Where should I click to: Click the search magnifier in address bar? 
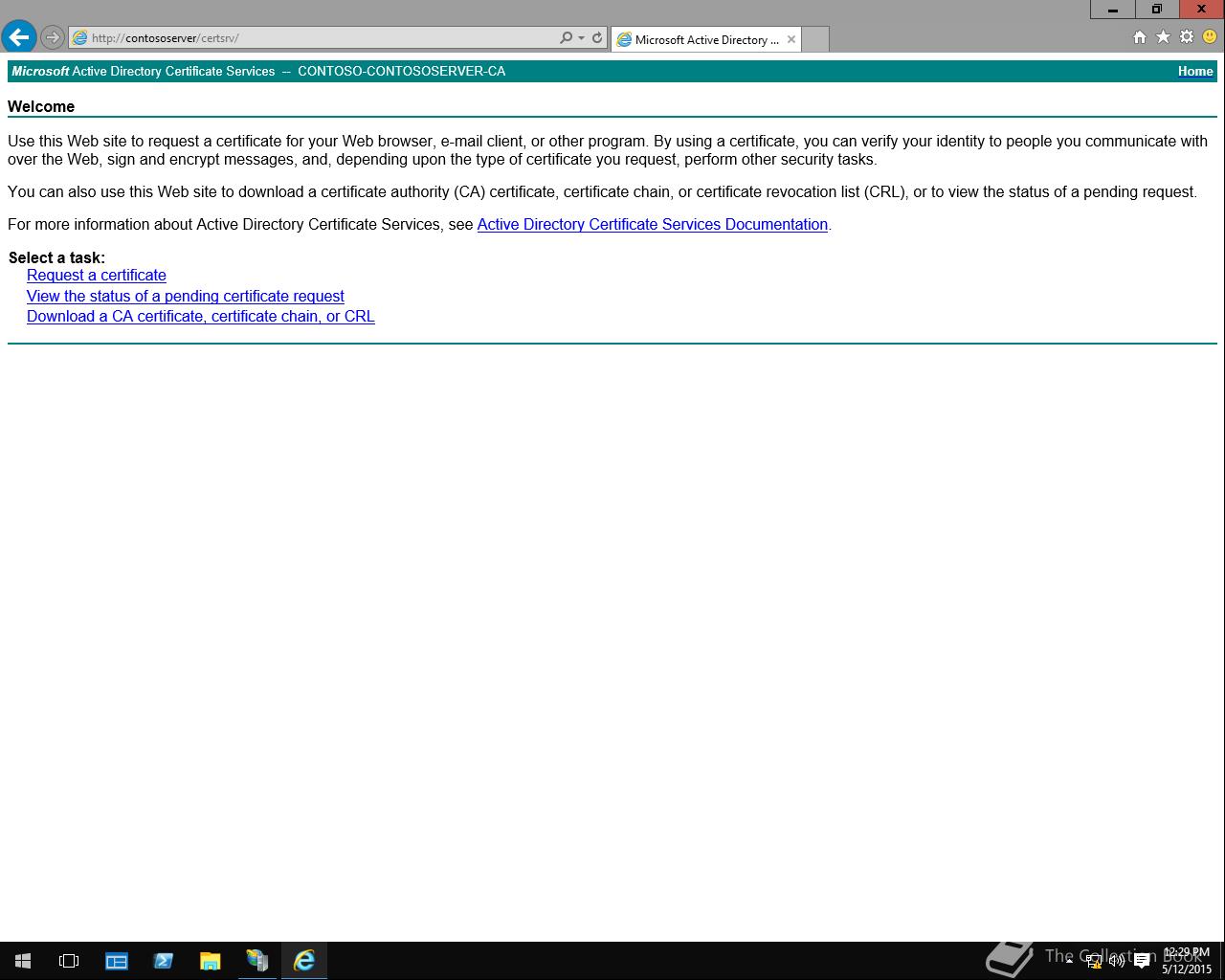(566, 38)
